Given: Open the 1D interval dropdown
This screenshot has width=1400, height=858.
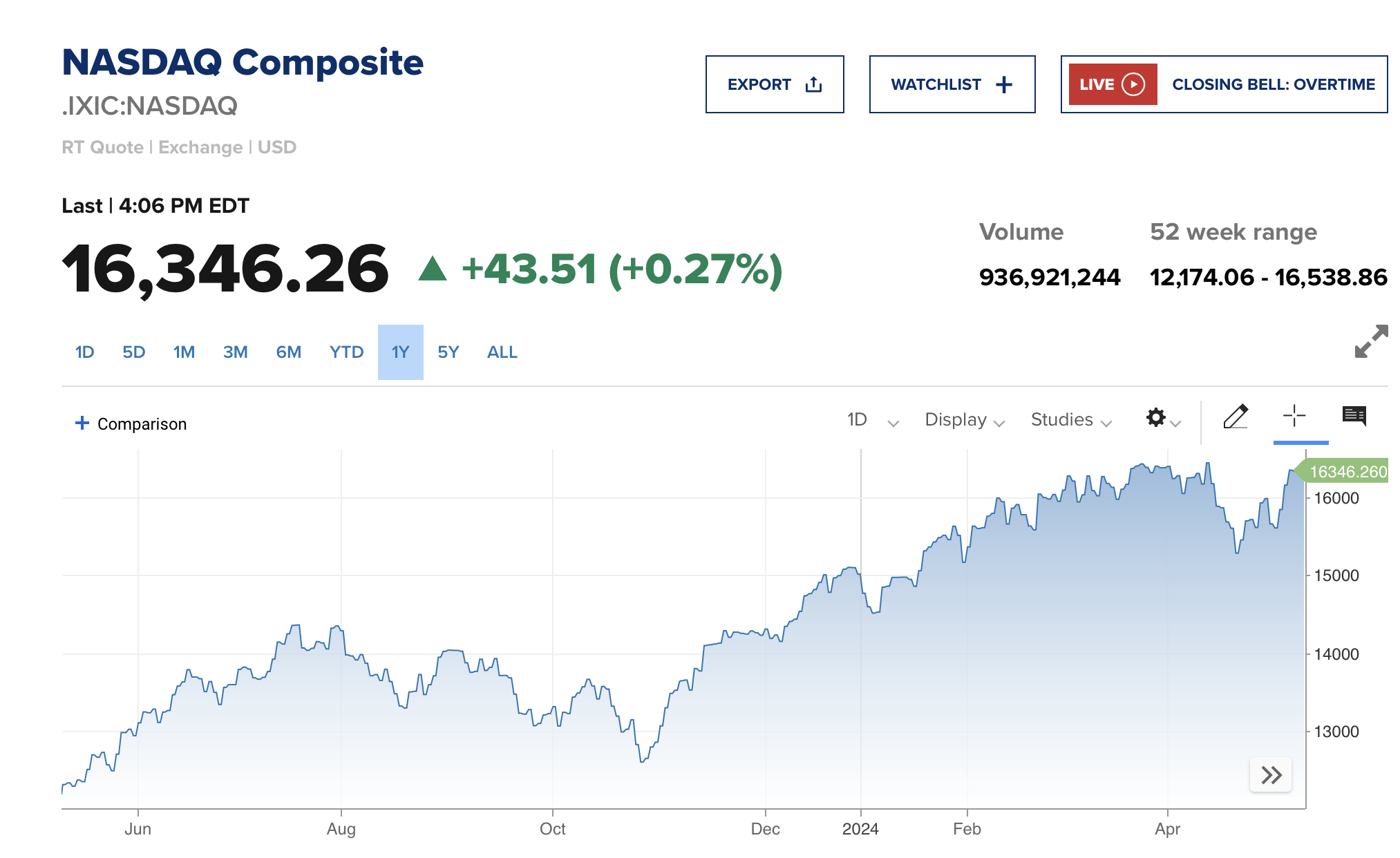Looking at the screenshot, I should pos(872,420).
